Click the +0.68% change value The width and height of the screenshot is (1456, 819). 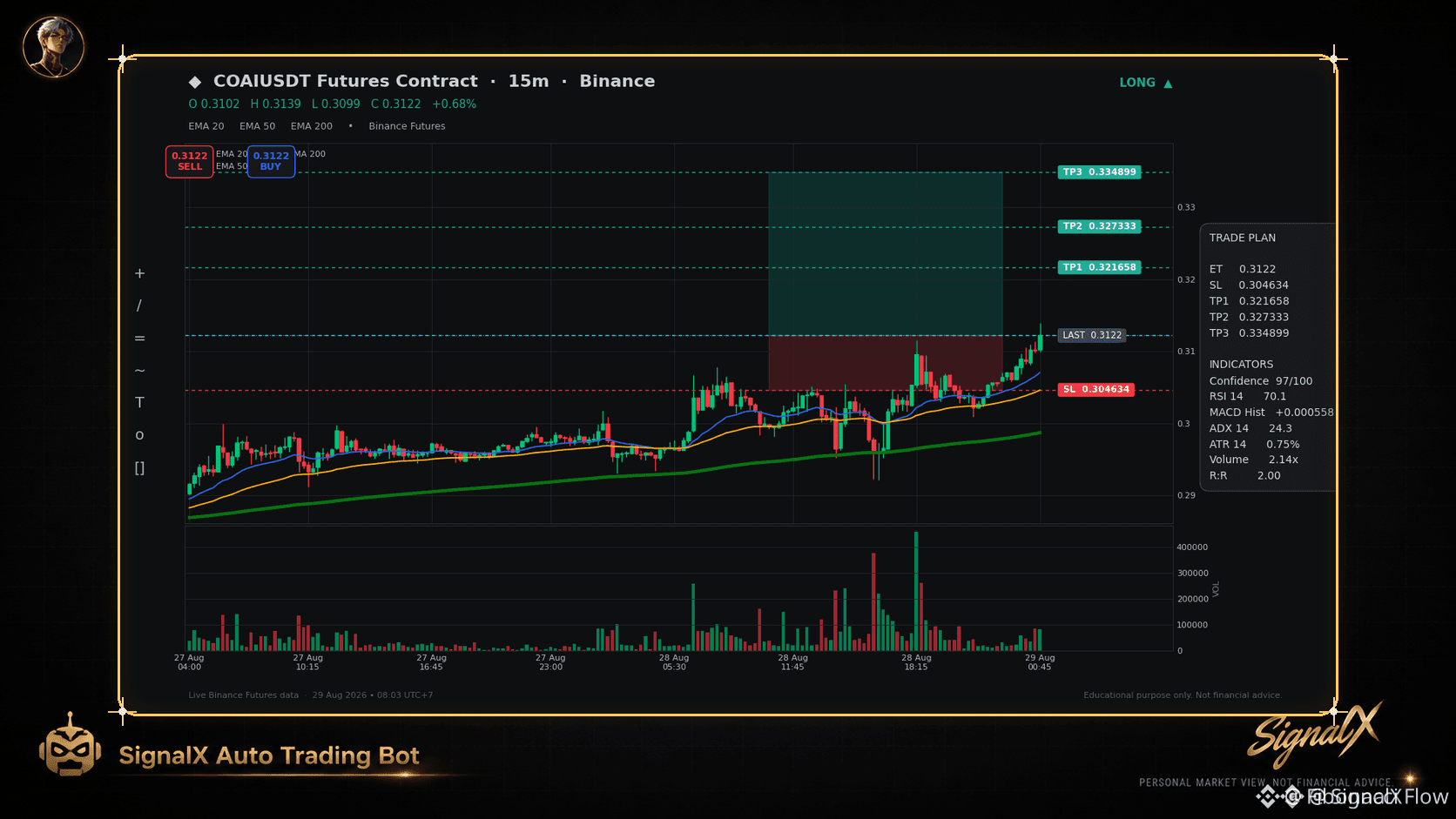tap(455, 104)
